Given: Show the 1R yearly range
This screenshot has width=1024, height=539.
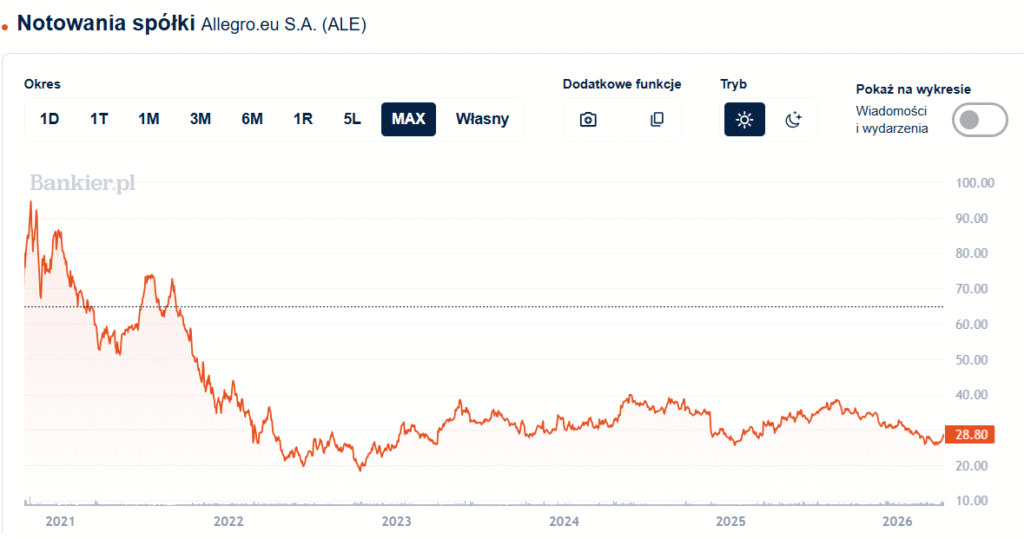Looking at the screenshot, I should (303, 119).
